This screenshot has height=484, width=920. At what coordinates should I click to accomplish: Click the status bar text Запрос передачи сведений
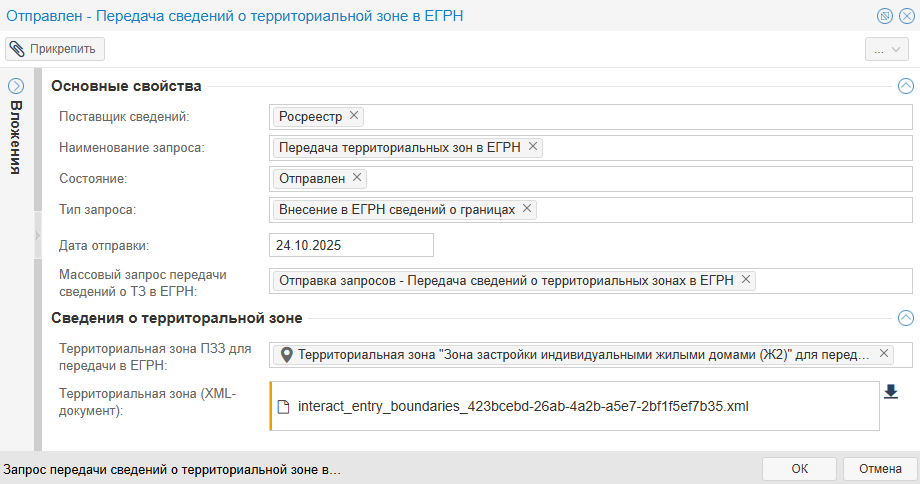(x=172, y=470)
